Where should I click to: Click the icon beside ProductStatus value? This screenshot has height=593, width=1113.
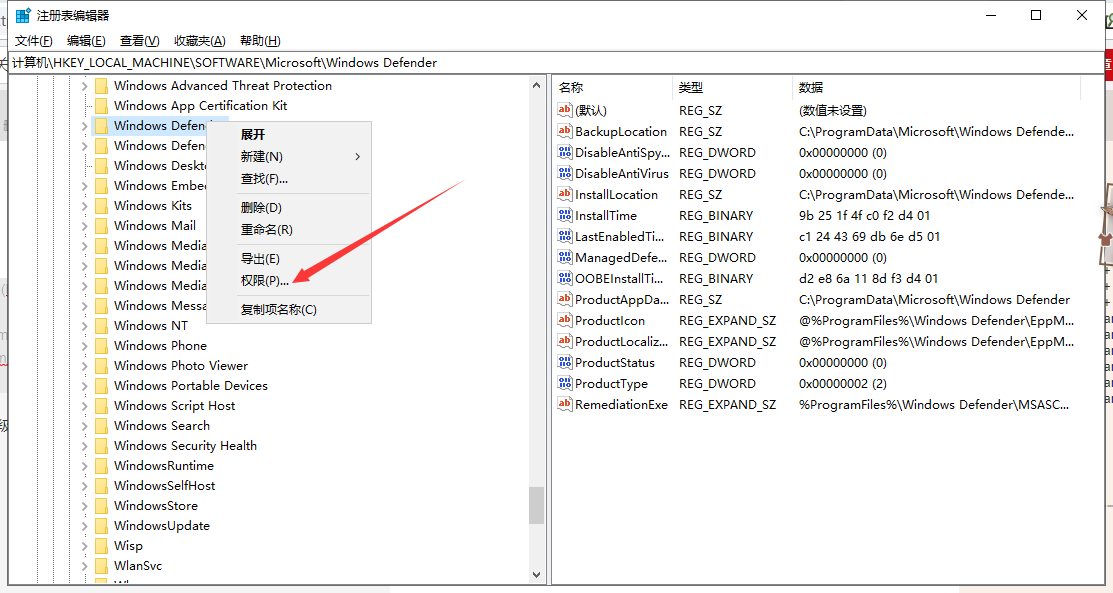pyautogui.click(x=564, y=361)
